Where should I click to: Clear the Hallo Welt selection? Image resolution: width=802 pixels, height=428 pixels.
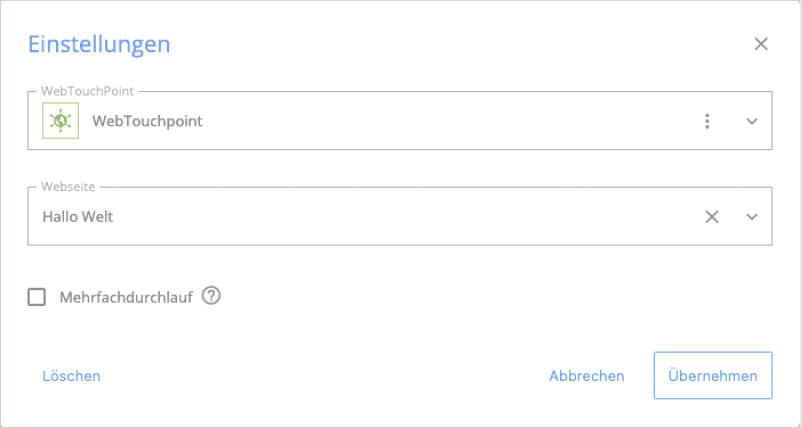click(x=712, y=217)
